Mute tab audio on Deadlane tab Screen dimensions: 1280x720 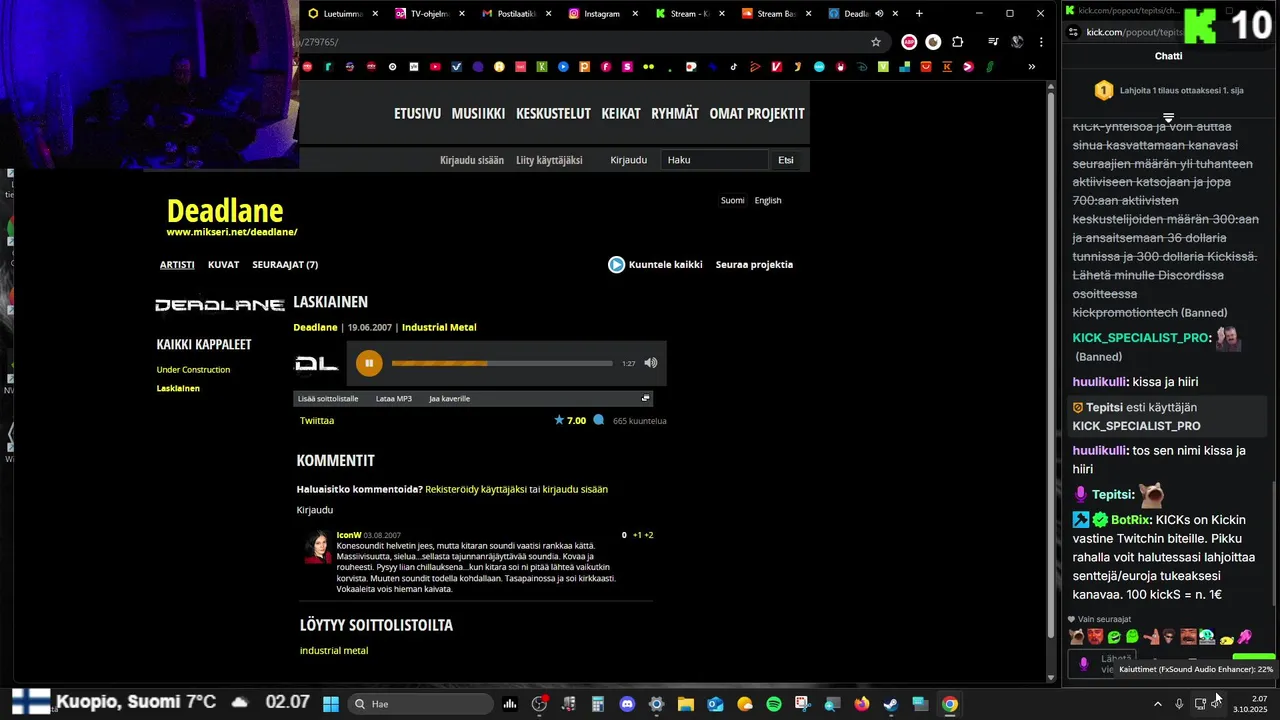(879, 14)
